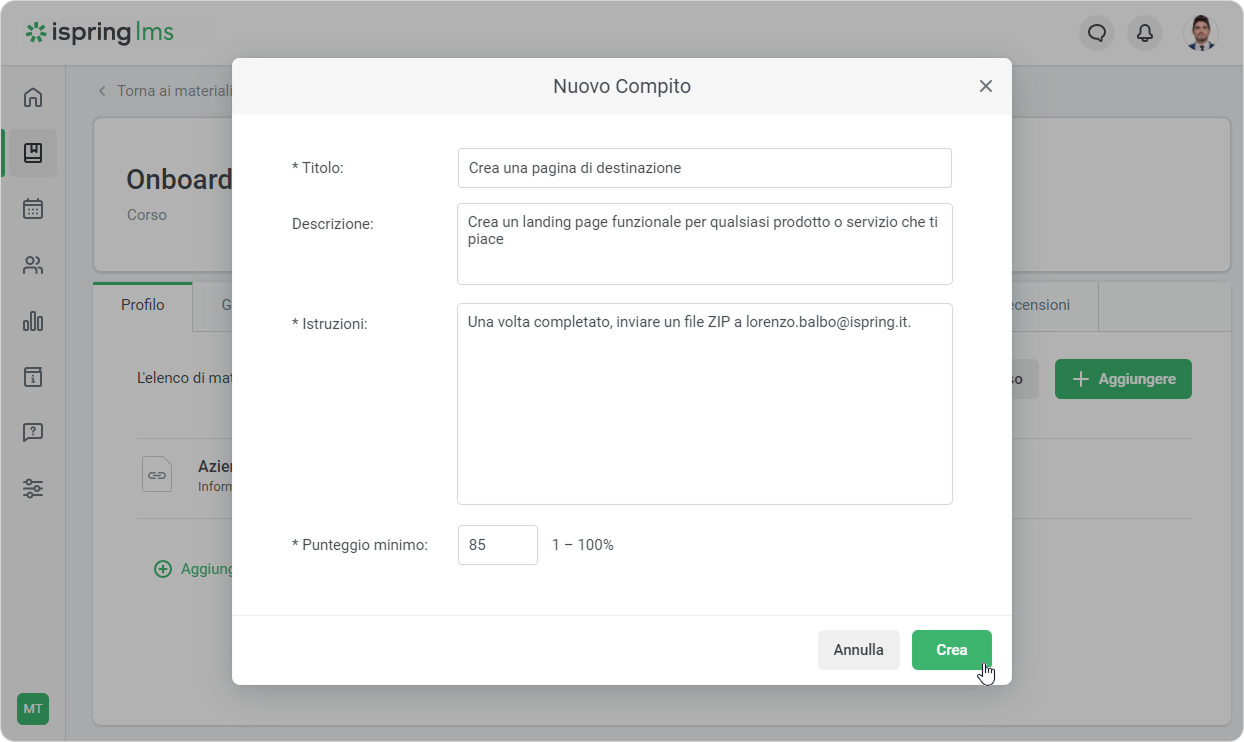Click the Istruzioni text area

(704, 404)
